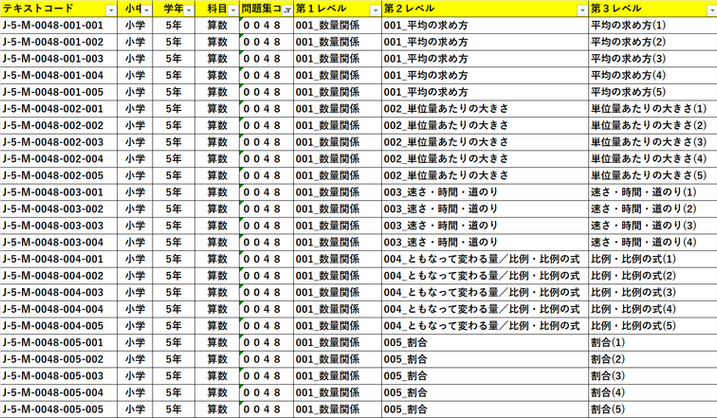Select cell J-5-M-0048-004-005
Viewport: 717px width, 418px height.
(x=59, y=326)
